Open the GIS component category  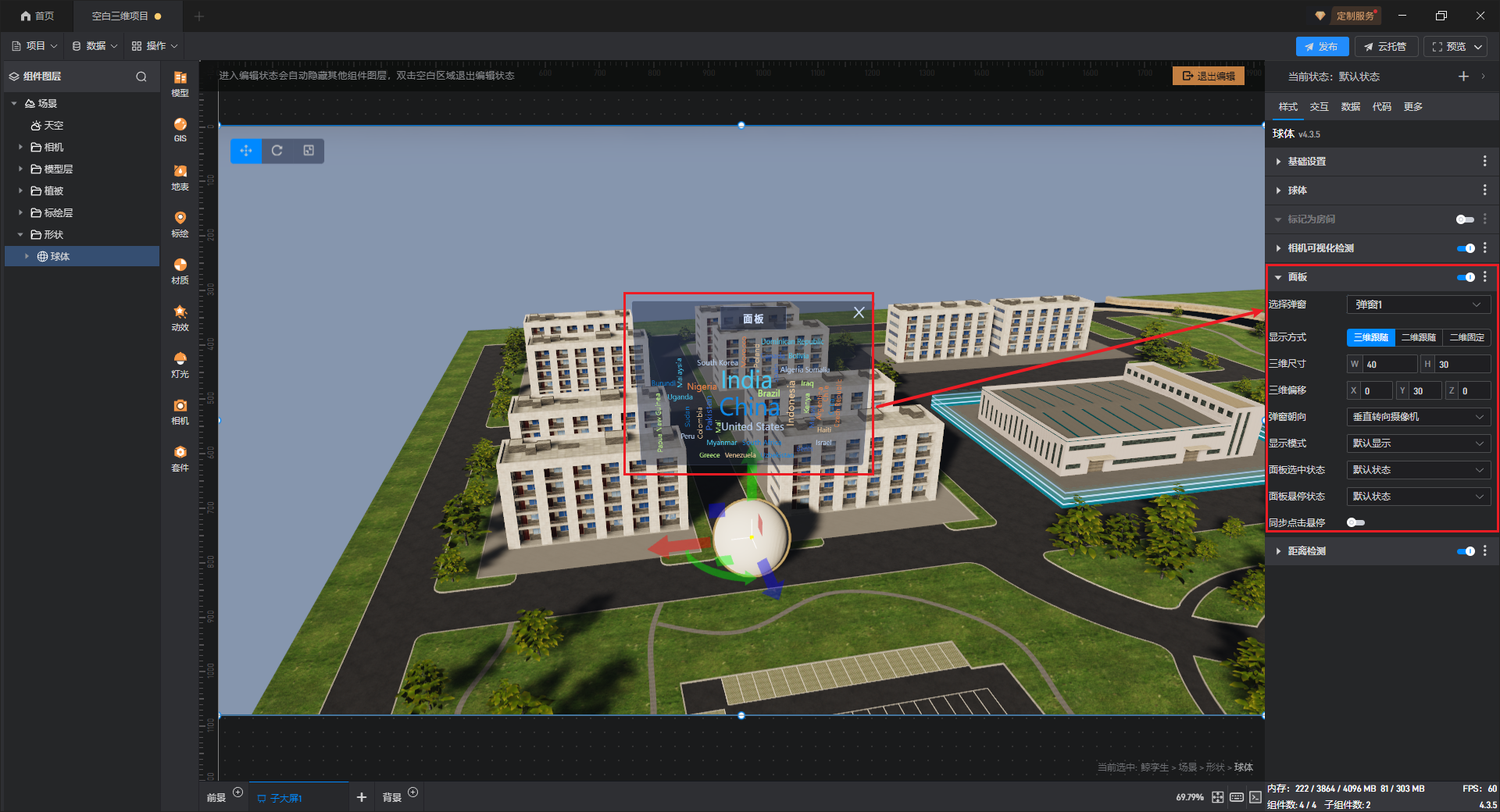point(180,130)
